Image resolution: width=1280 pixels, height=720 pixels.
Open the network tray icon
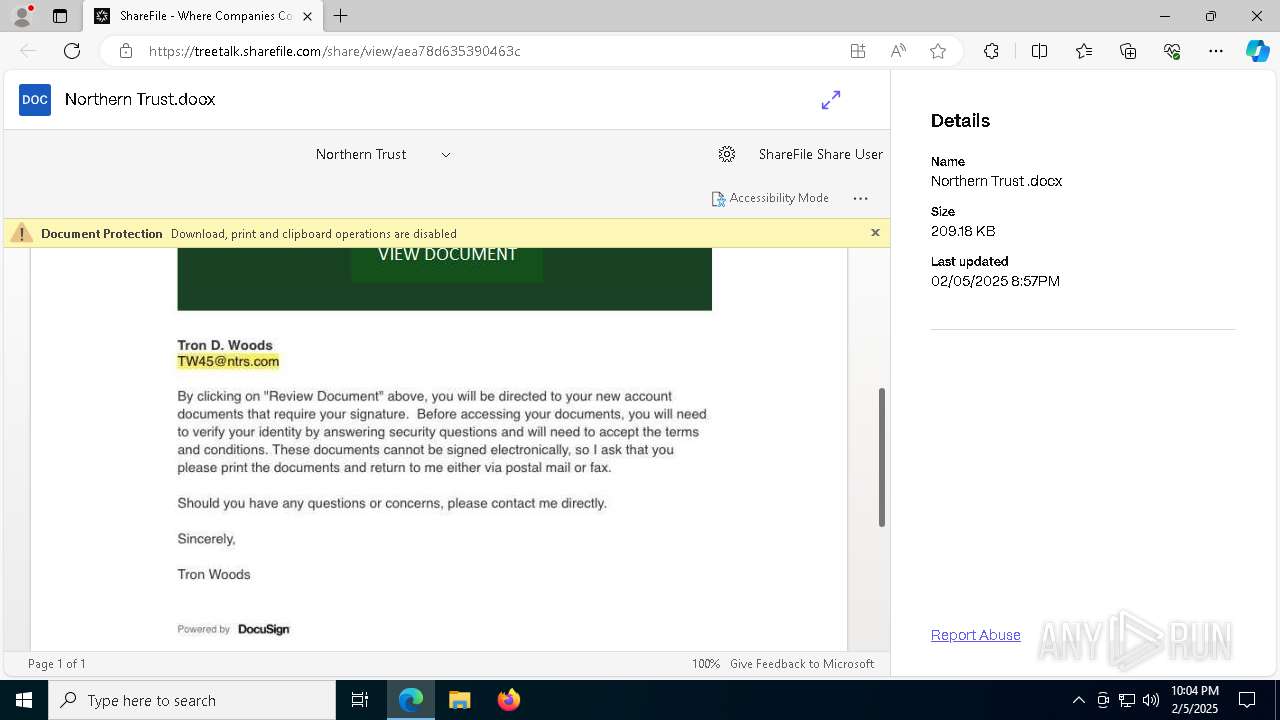[x=1127, y=700]
